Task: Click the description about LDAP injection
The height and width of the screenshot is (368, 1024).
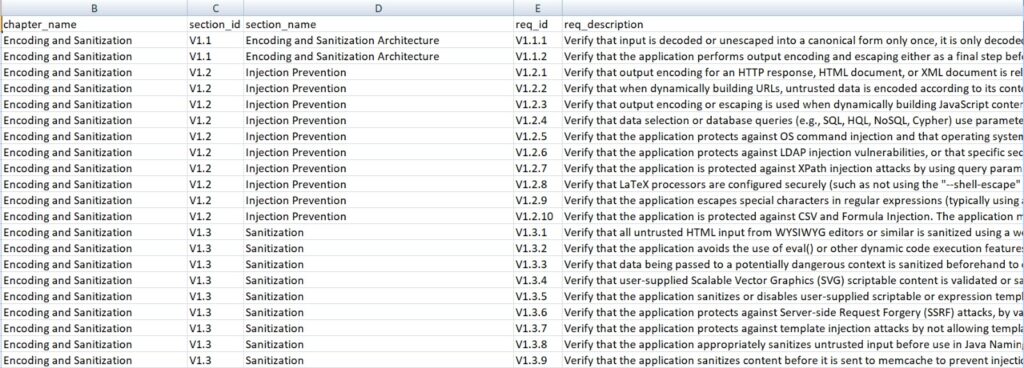Action: point(793,152)
